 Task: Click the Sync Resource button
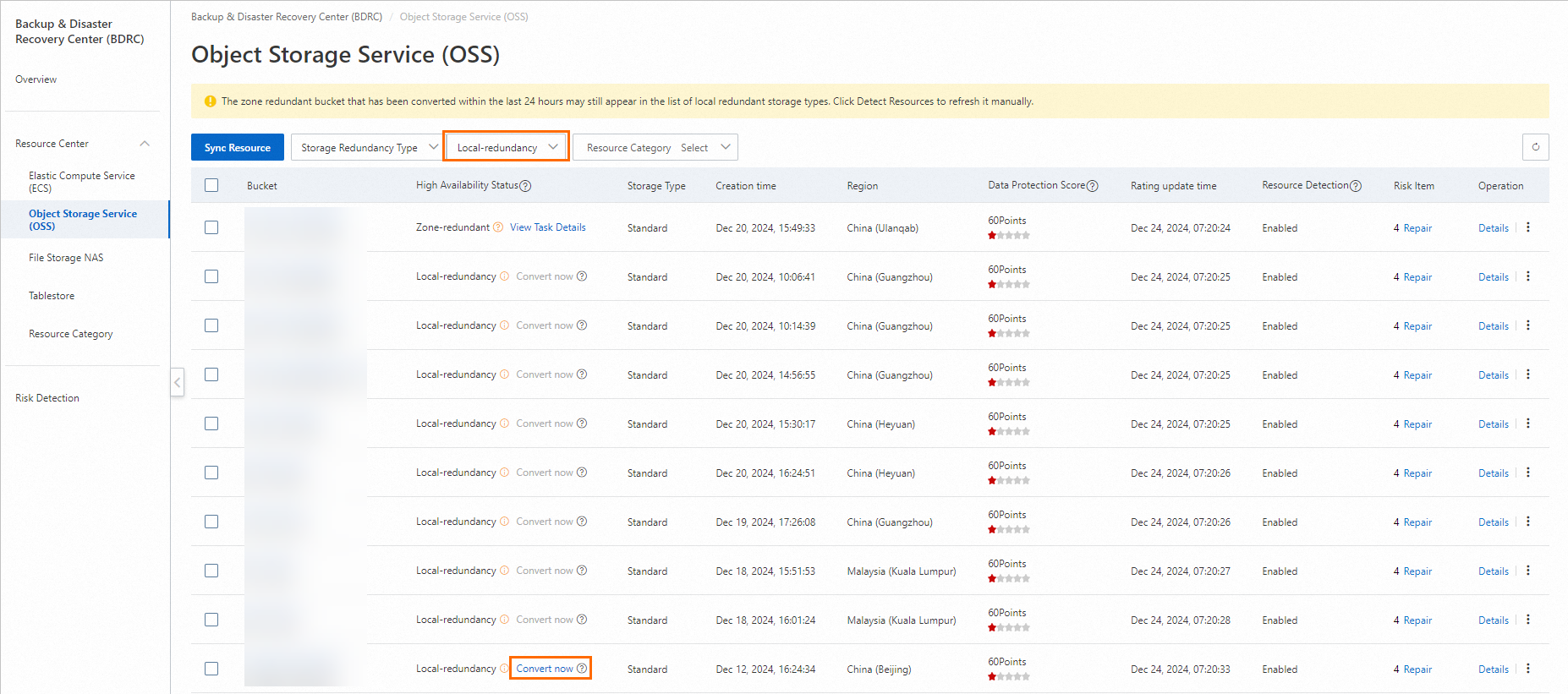pos(238,147)
